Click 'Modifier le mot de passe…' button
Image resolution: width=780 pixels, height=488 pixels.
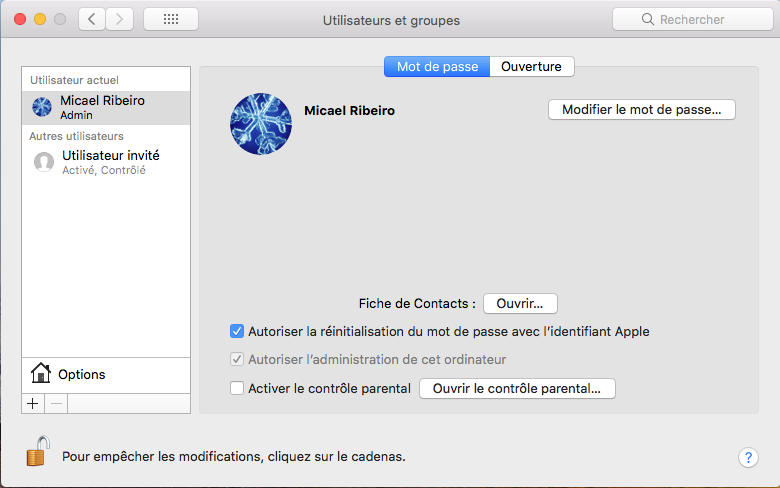click(x=641, y=110)
